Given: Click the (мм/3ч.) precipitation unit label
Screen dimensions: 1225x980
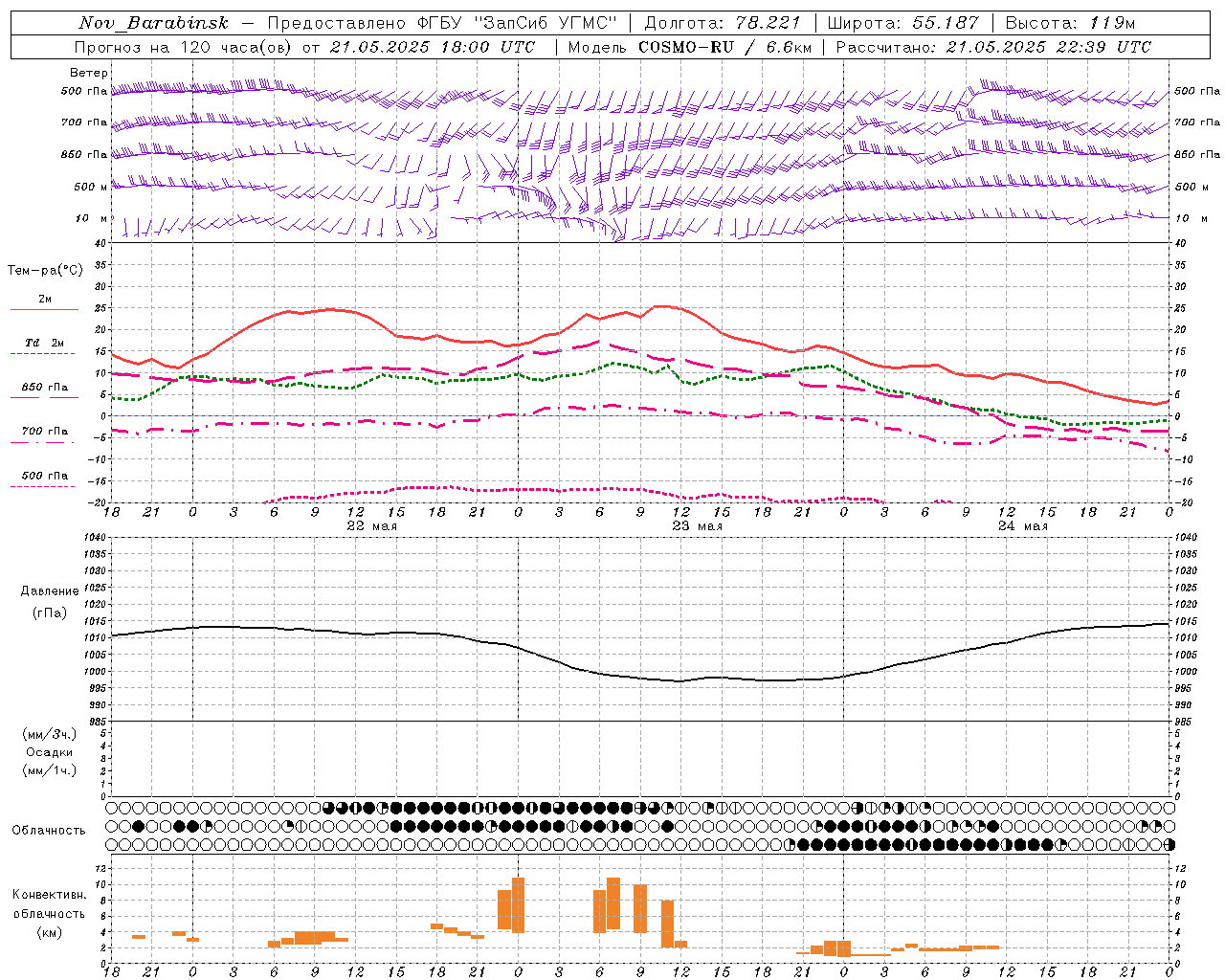Looking at the screenshot, I should tap(50, 734).
